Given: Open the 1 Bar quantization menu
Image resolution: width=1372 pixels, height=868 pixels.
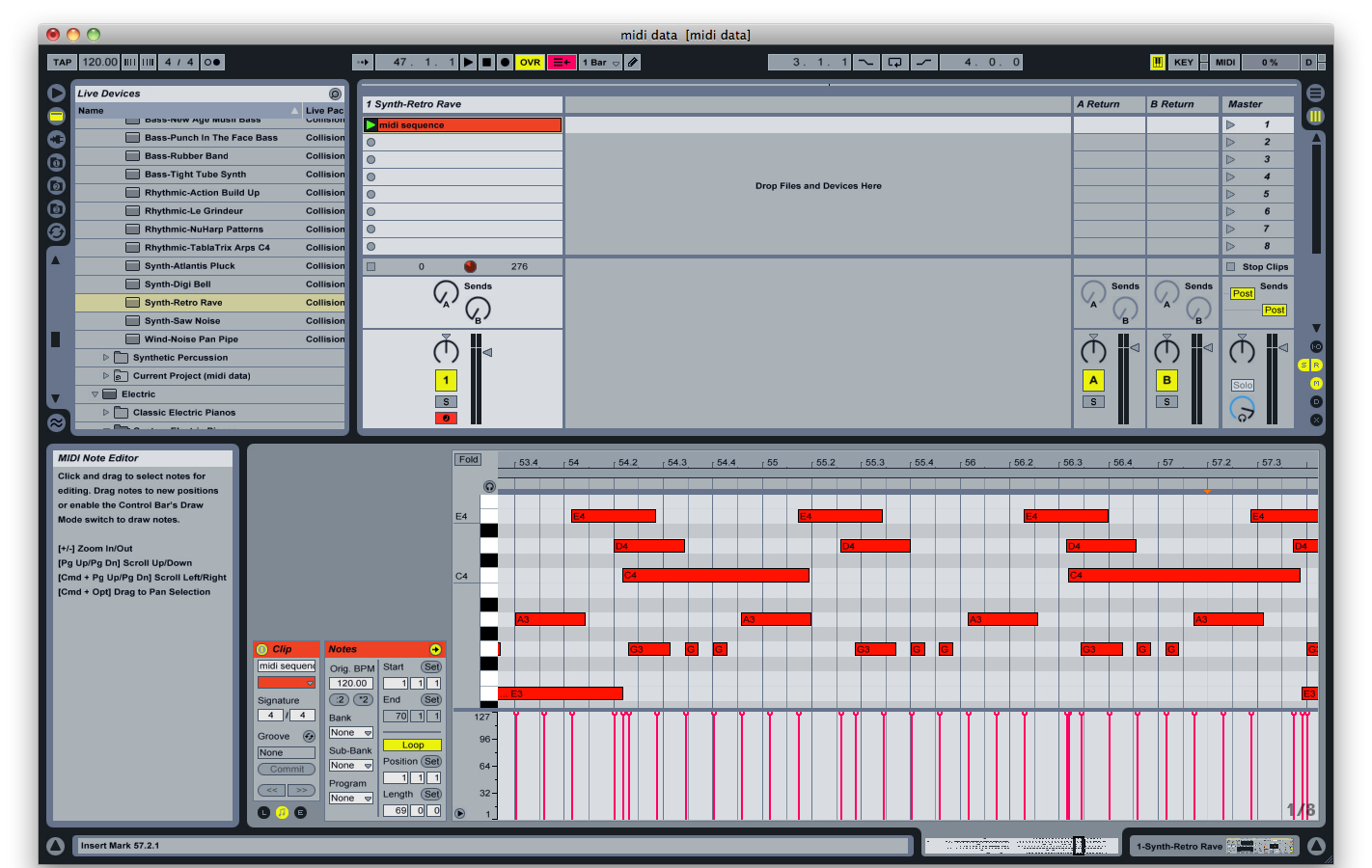Looking at the screenshot, I should (x=601, y=62).
